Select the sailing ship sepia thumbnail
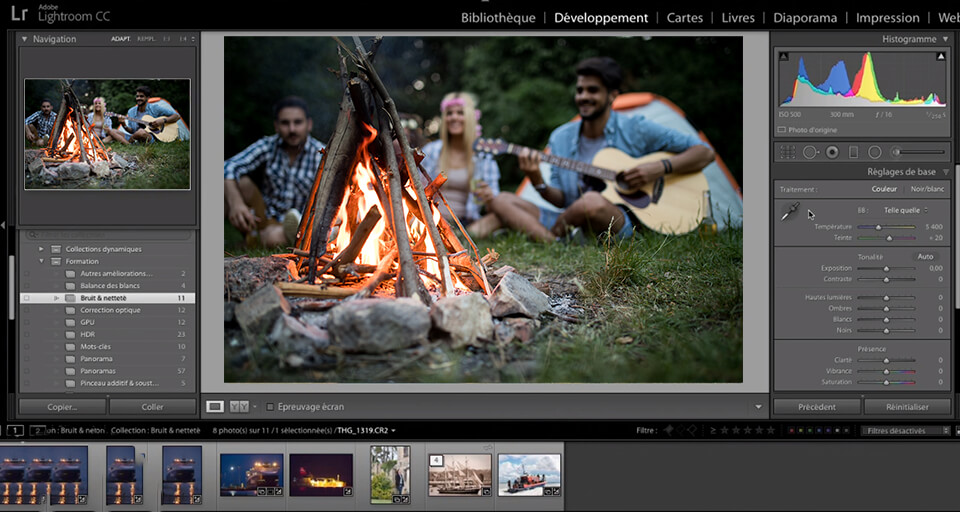Screen dimensions: 960x512 point(460,475)
